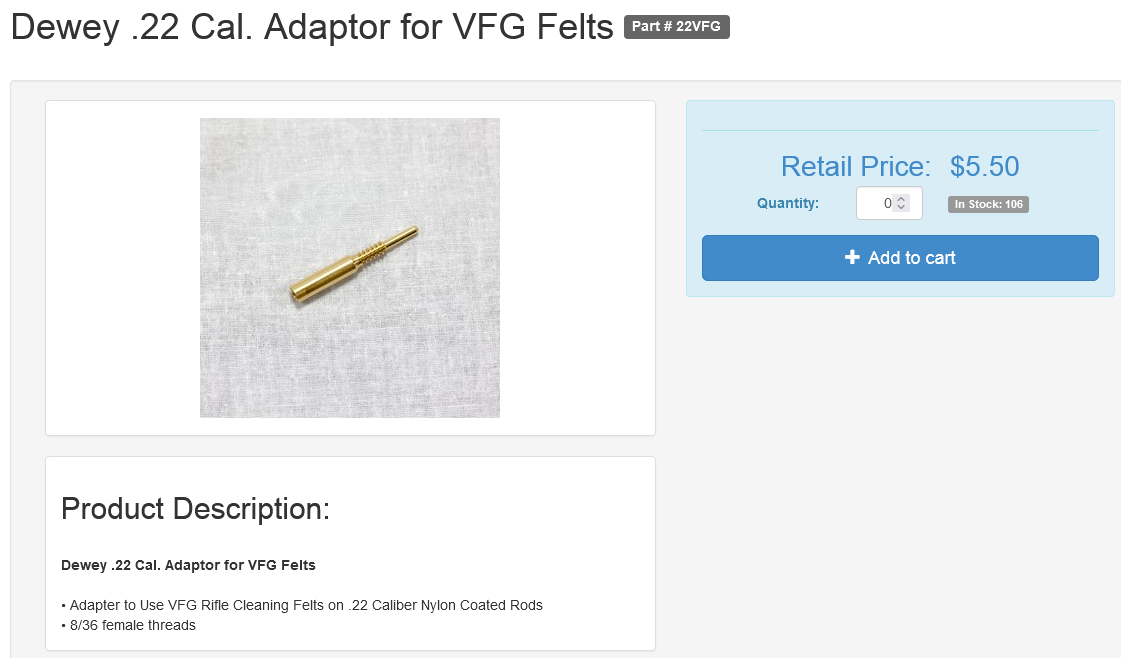The width and height of the screenshot is (1121, 658).
Task: Click the In Stock: 106 badge
Action: pyautogui.click(x=988, y=205)
